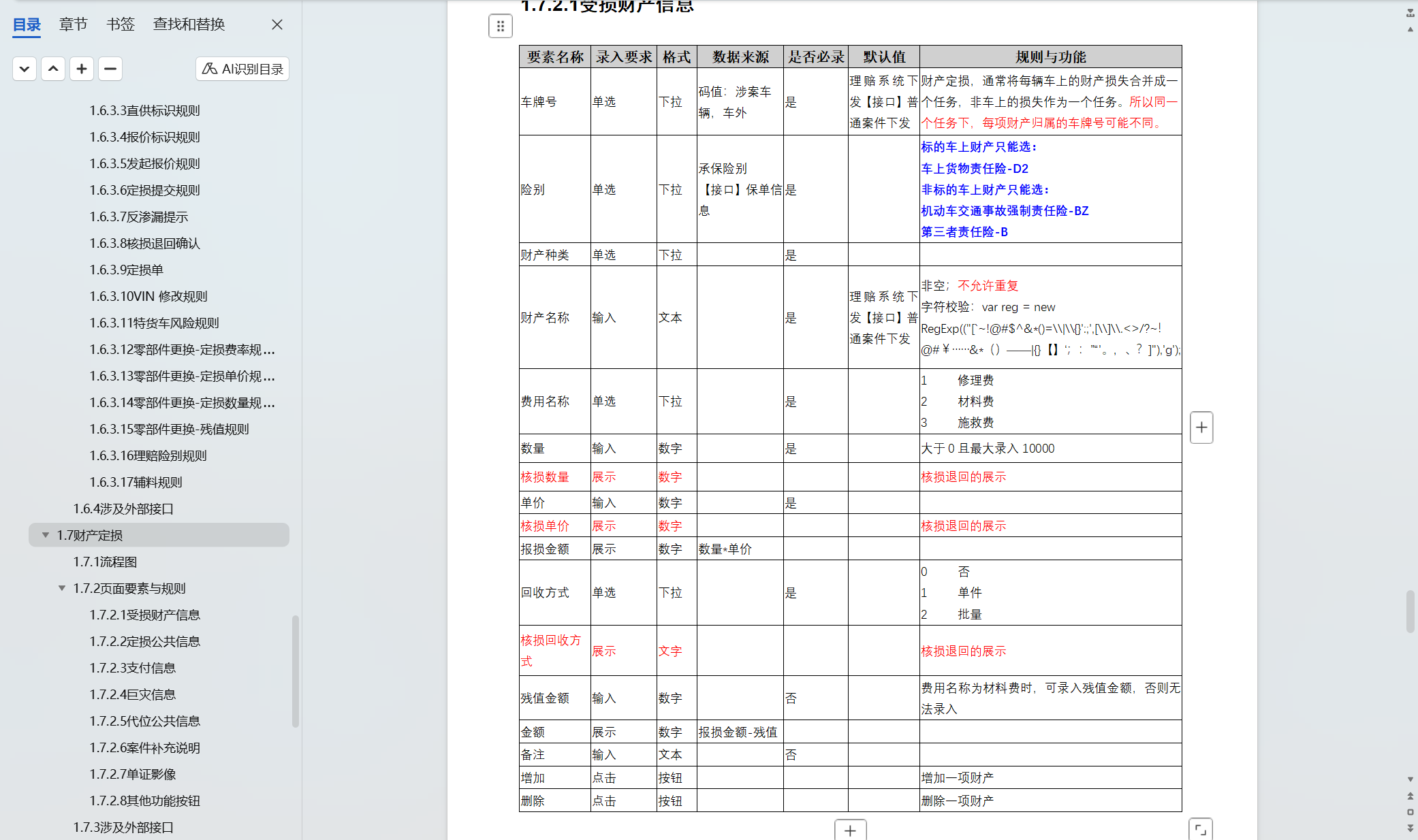
Task: Click the next page arrow at scrollbar bottom
Action: [1410, 828]
